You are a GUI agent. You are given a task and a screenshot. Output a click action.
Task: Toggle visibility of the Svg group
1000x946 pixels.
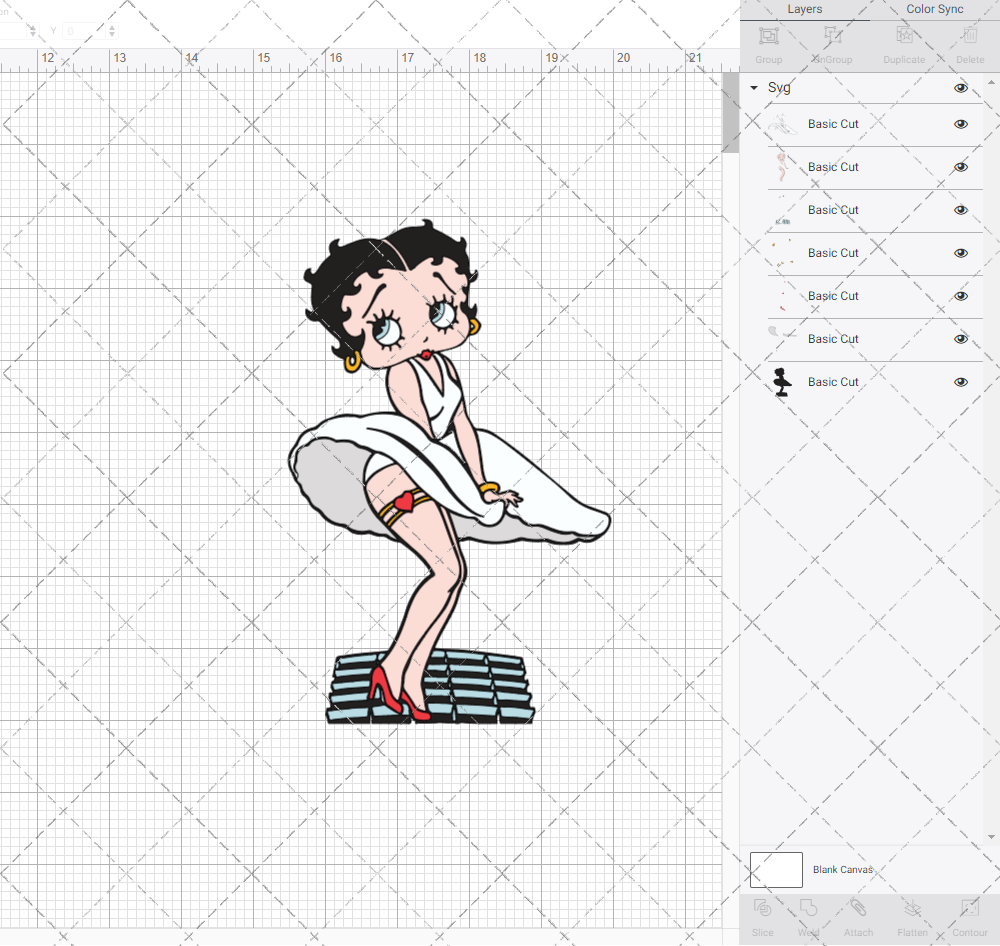click(x=960, y=88)
